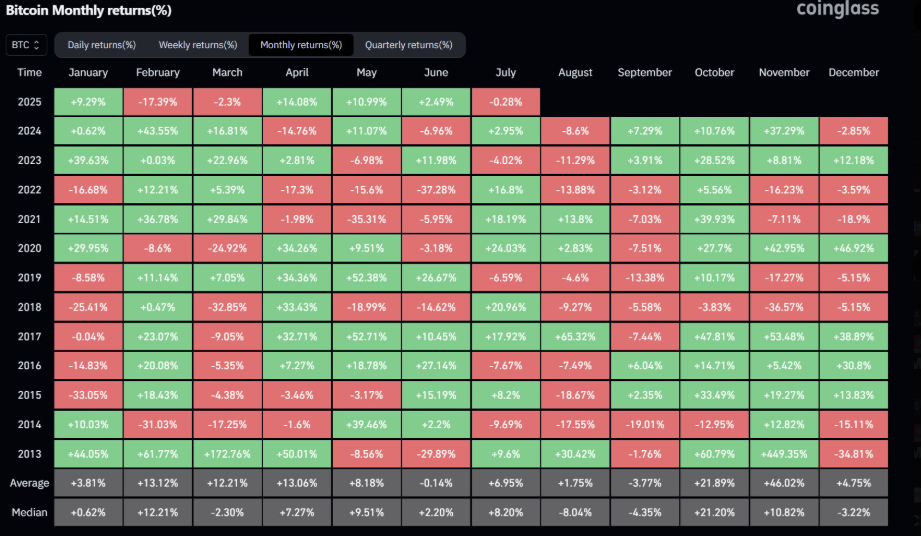Click the 2015 January cell -33.05%
The height and width of the screenshot is (536, 921).
88,395
